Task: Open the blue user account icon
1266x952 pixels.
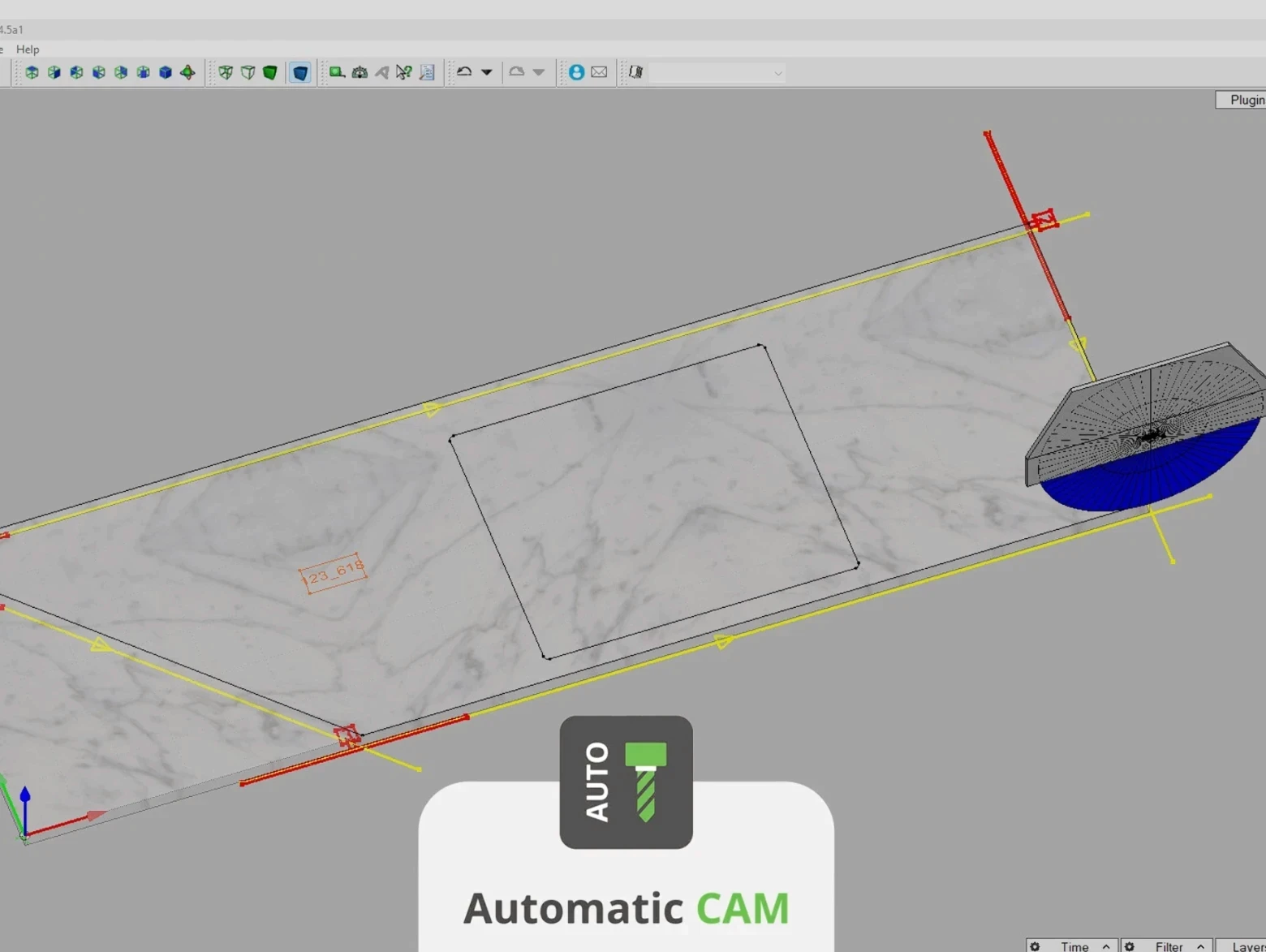Action: pos(576,72)
